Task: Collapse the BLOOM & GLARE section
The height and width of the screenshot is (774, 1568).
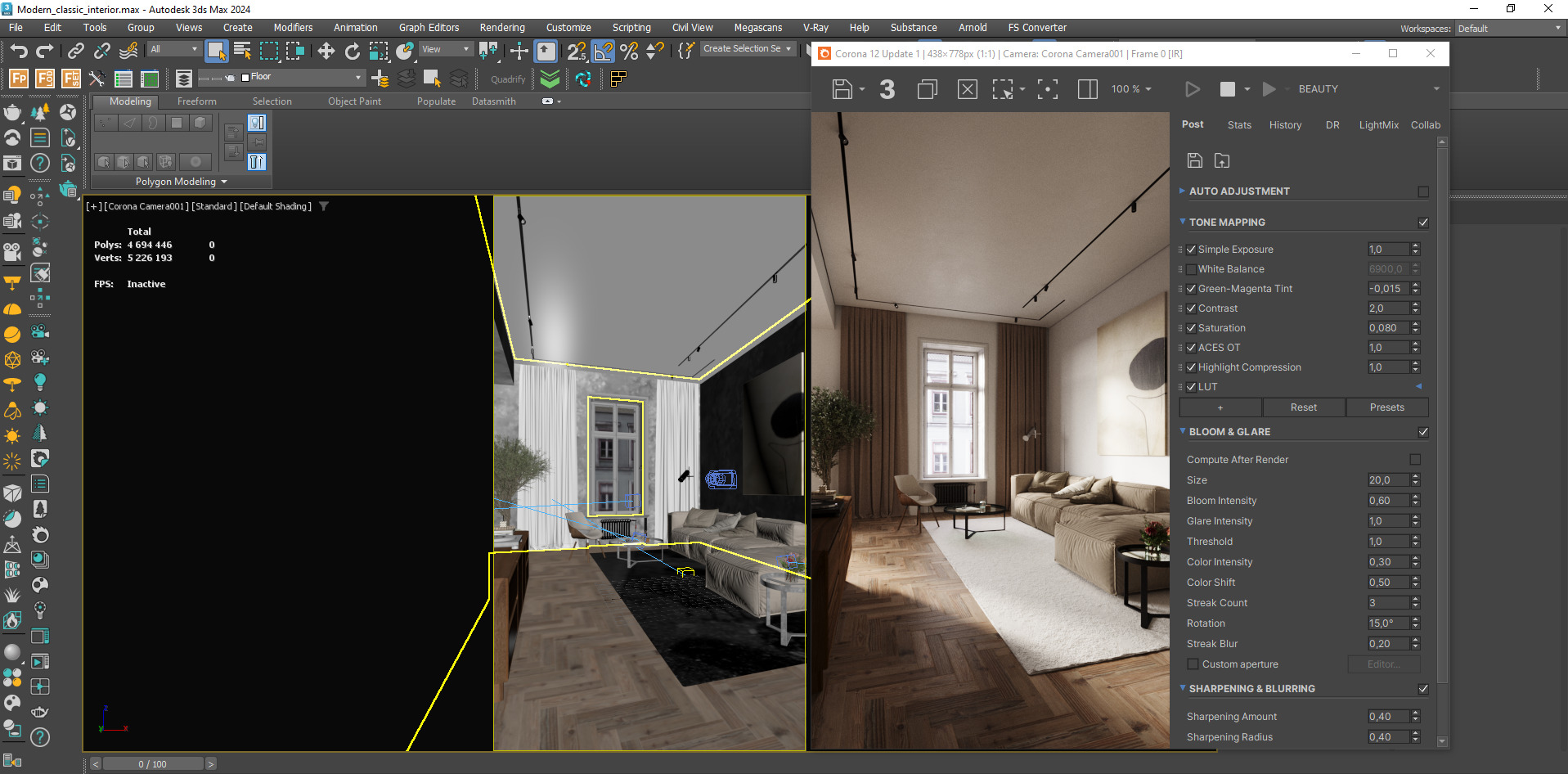Action: point(1183,431)
